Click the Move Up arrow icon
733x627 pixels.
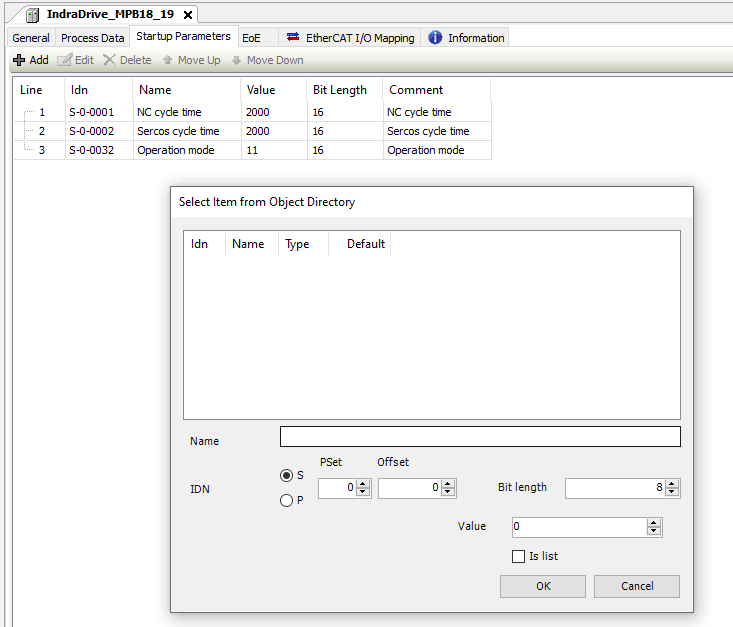pyautogui.click(x=167, y=60)
